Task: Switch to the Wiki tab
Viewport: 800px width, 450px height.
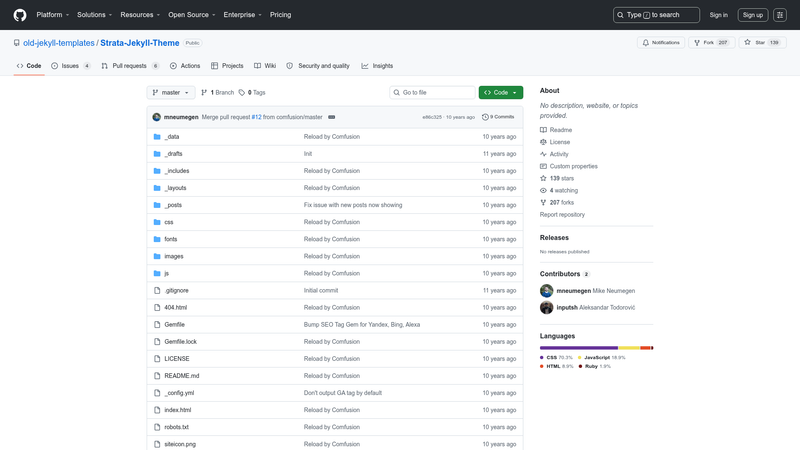Action: tap(265, 66)
